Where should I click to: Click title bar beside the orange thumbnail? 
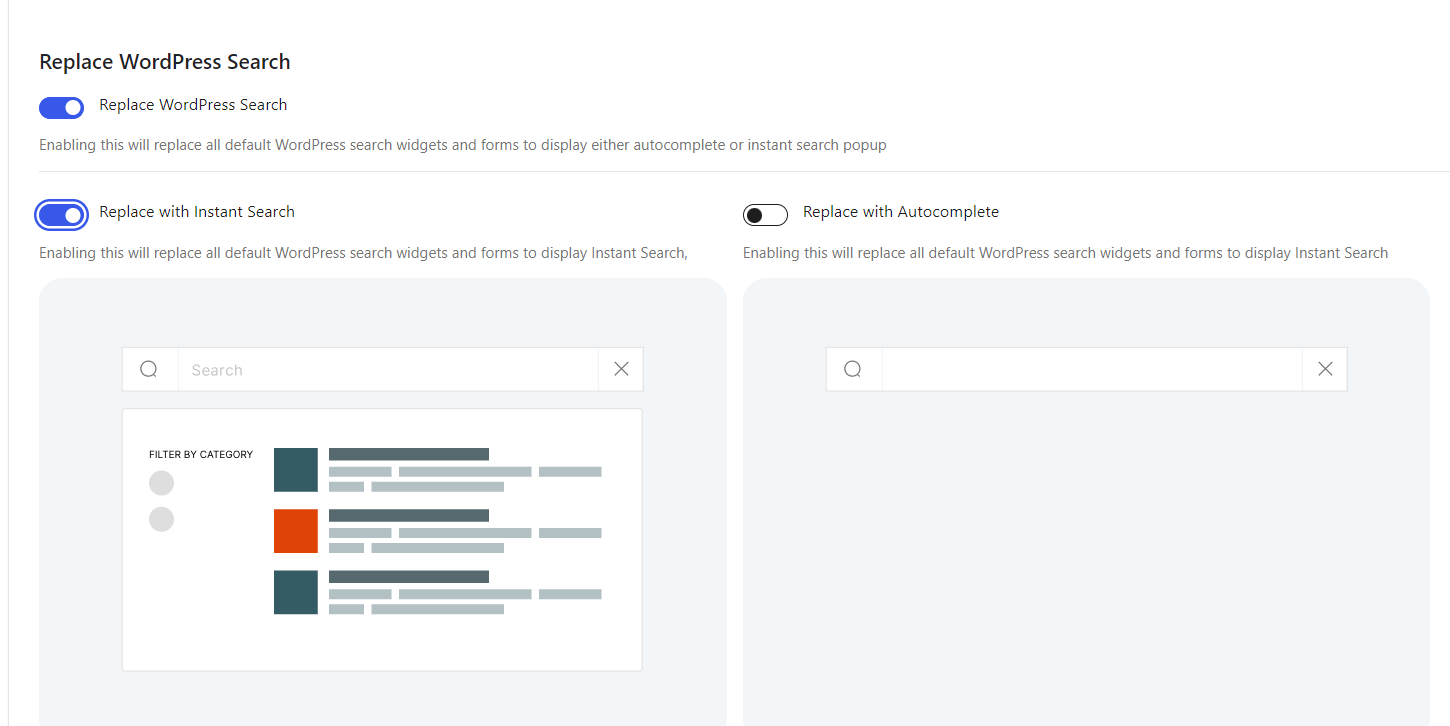[x=408, y=515]
